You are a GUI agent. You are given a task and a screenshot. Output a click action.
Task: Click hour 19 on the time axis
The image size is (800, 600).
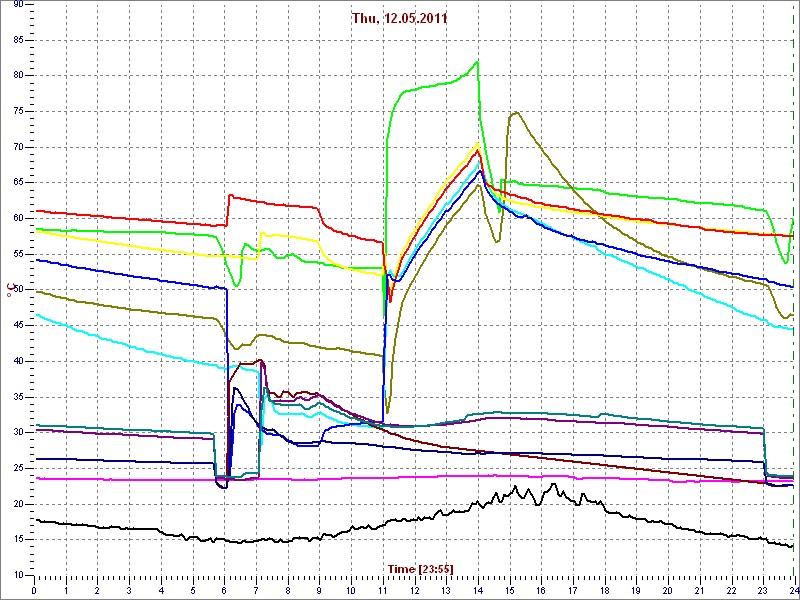635,590
